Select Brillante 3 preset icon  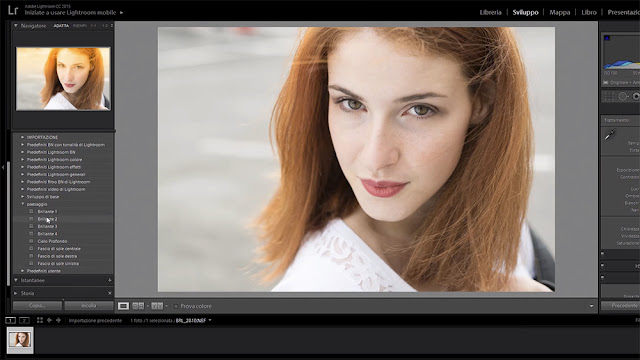(x=31, y=226)
